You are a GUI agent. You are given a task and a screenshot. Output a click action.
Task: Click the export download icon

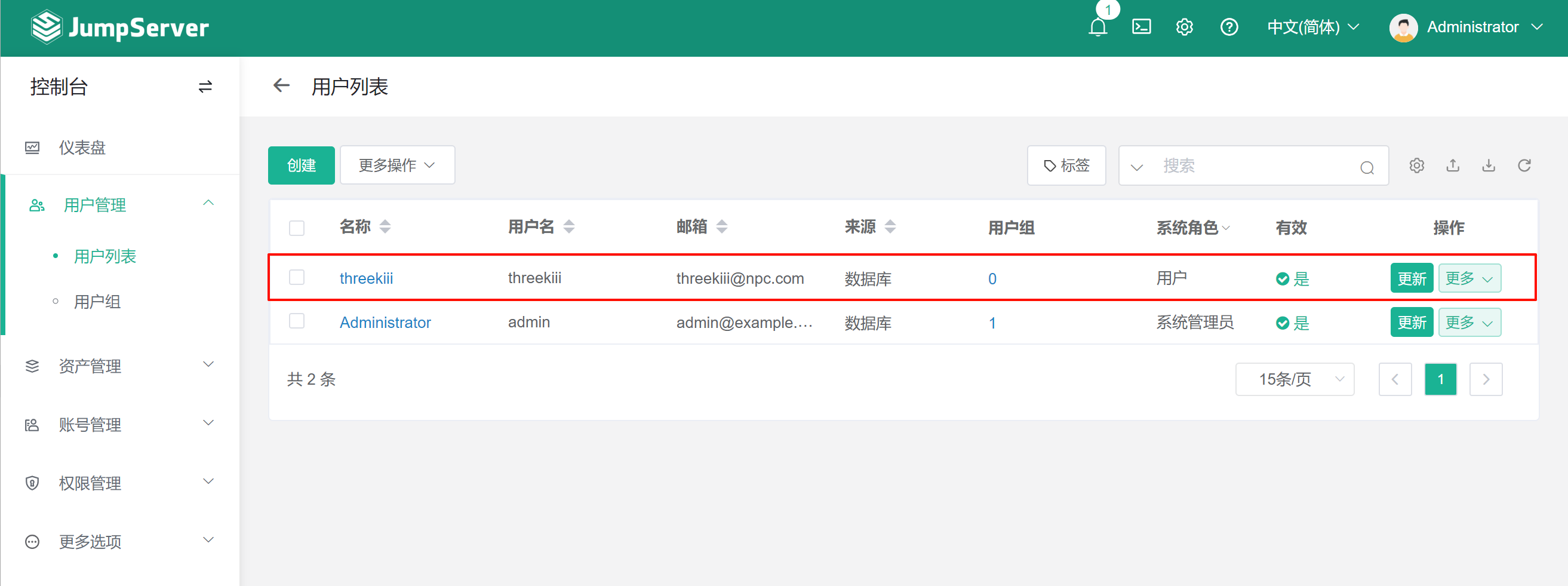click(1488, 165)
